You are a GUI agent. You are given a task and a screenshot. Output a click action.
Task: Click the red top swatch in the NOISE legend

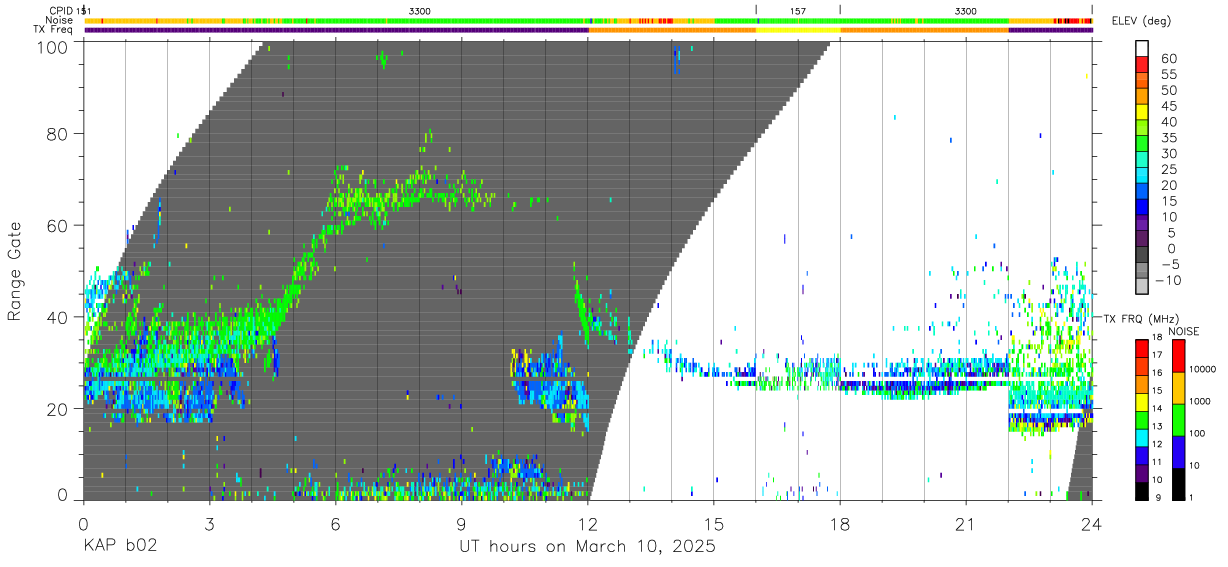1177,355
